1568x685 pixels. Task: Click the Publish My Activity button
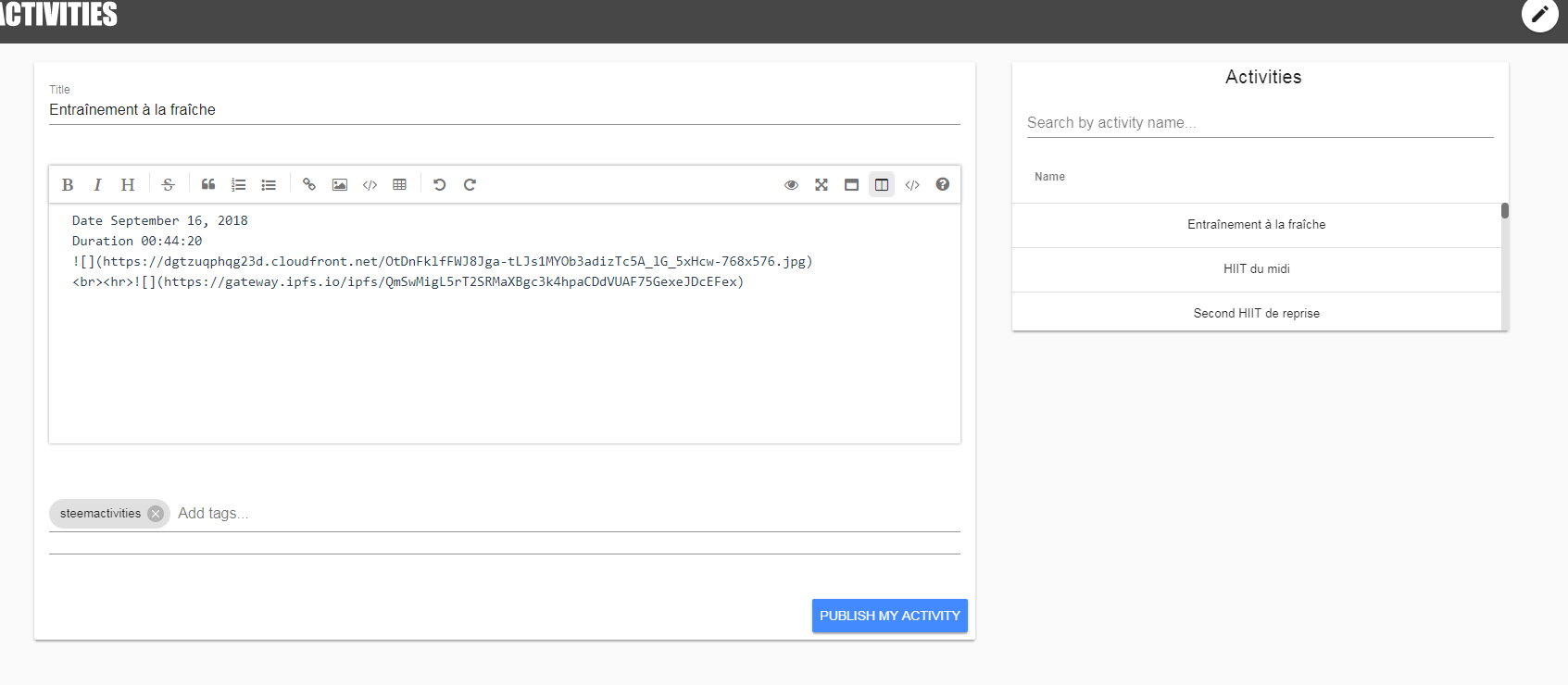tap(889, 616)
